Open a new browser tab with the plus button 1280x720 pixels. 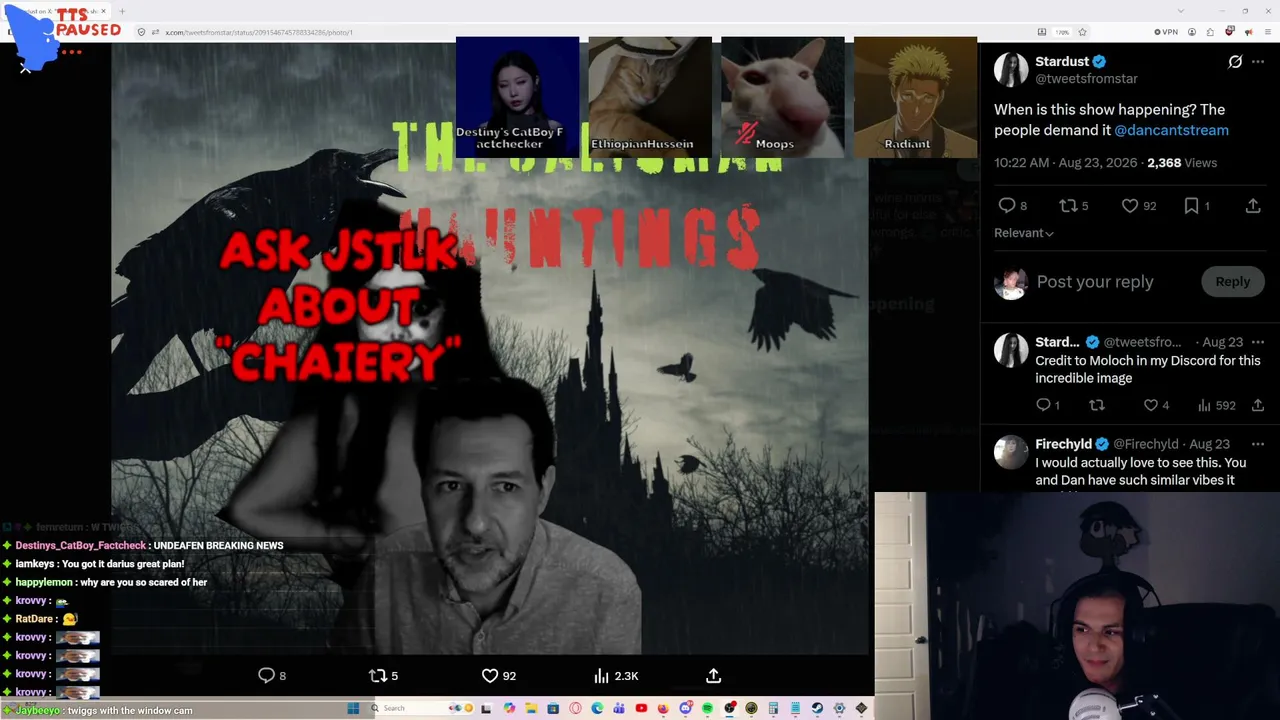point(122,11)
